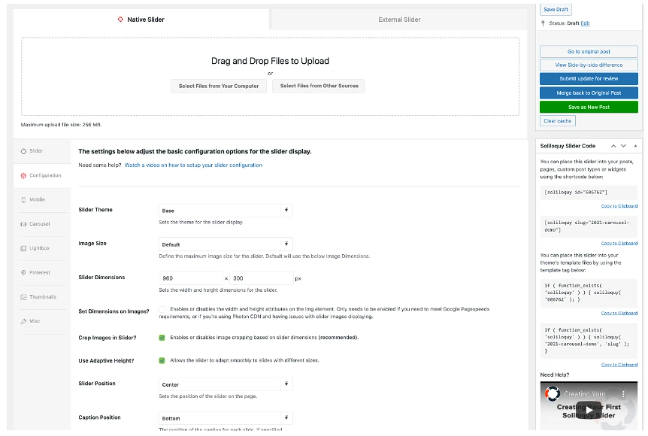The height and width of the screenshot is (436, 648).
Task: Click Select Files from Your Computer
Action: point(219,86)
